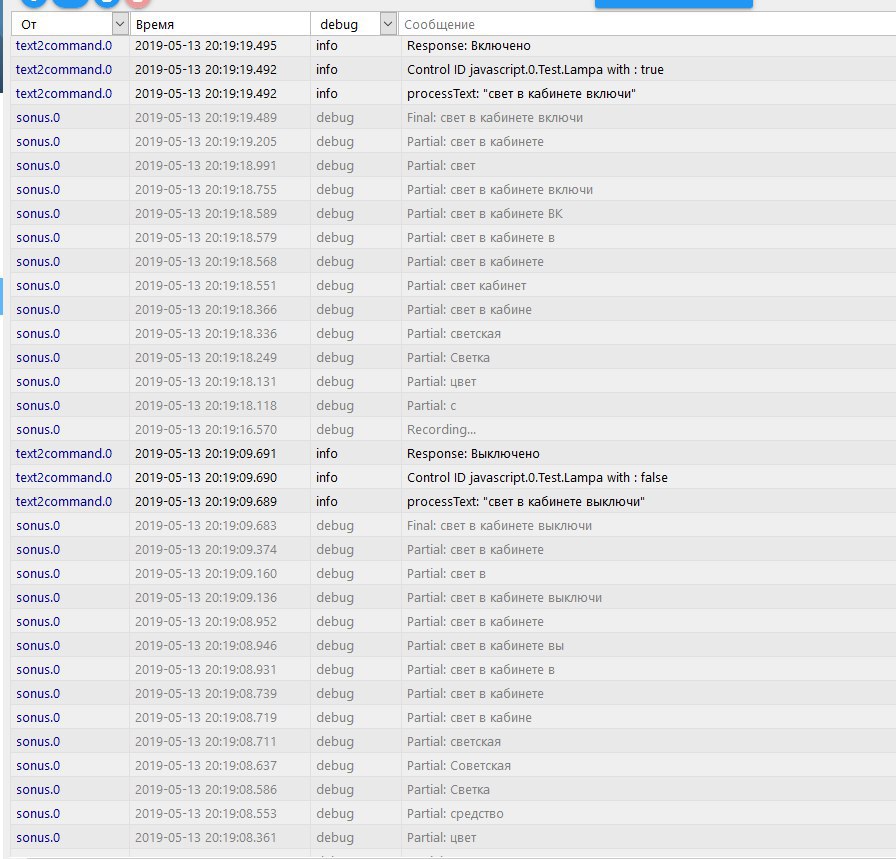Click timestamp 2019-05-13 20:19:09.374
Viewport: 896px width, 859px height.
point(206,550)
